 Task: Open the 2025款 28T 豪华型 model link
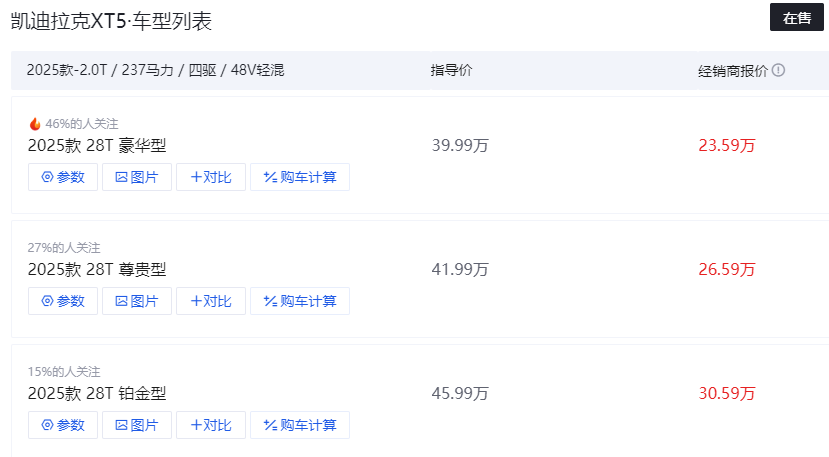97,146
